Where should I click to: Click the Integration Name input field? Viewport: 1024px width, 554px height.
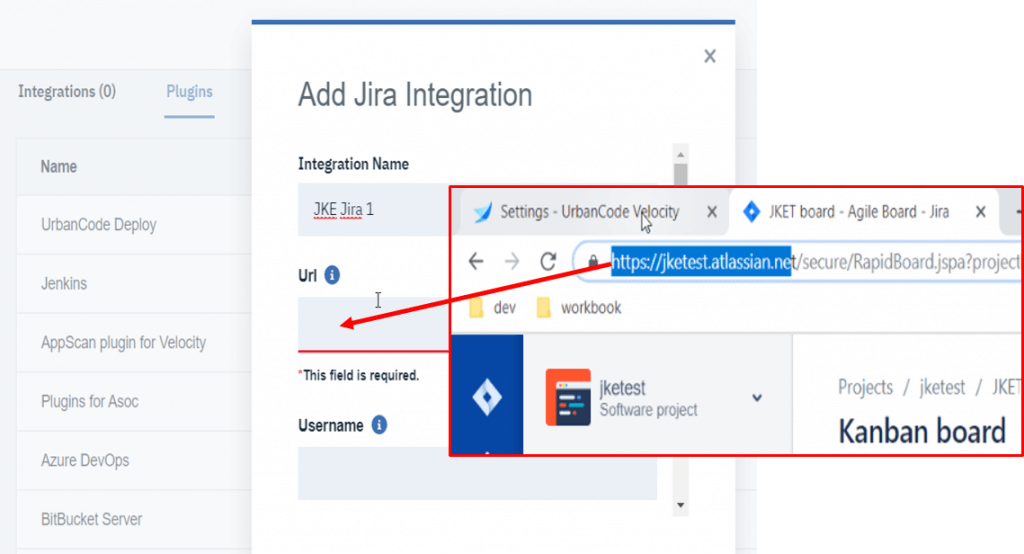click(372, 211)
